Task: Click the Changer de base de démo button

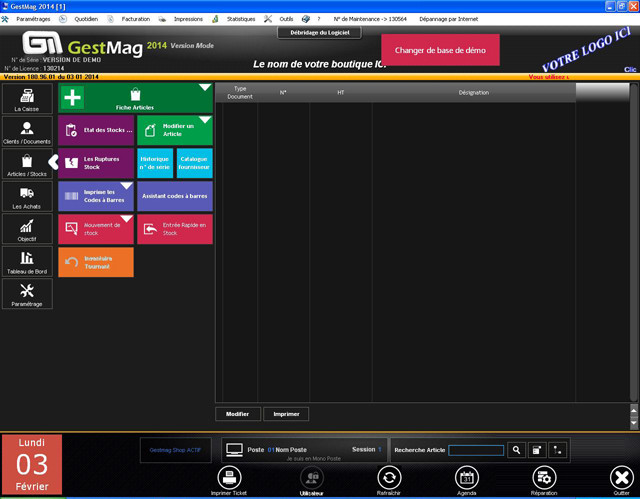Action: coord(440,50)
